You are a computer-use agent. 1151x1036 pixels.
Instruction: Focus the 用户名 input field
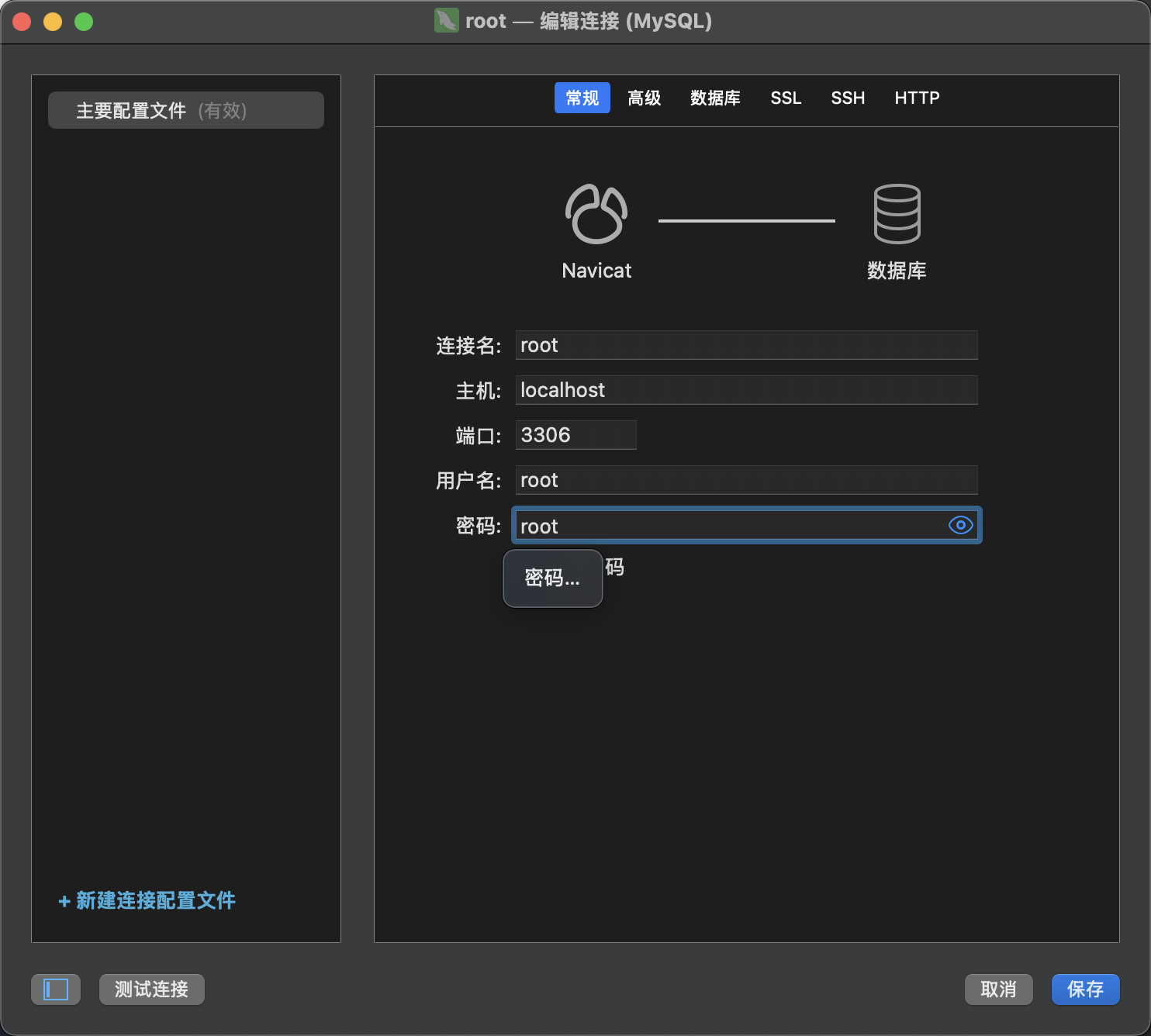pos(746,480)
